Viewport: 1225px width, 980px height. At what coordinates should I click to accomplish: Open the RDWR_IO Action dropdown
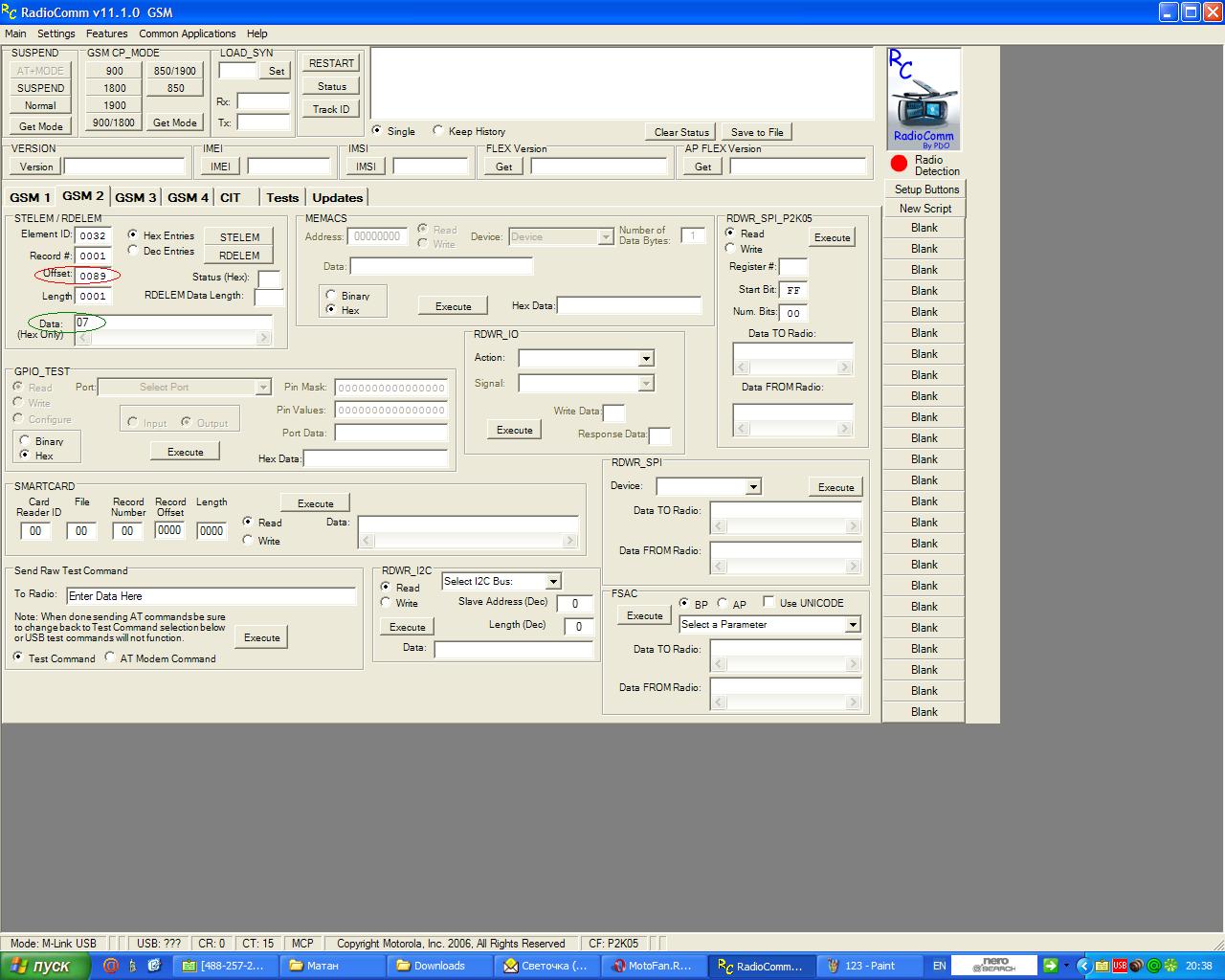646,358
